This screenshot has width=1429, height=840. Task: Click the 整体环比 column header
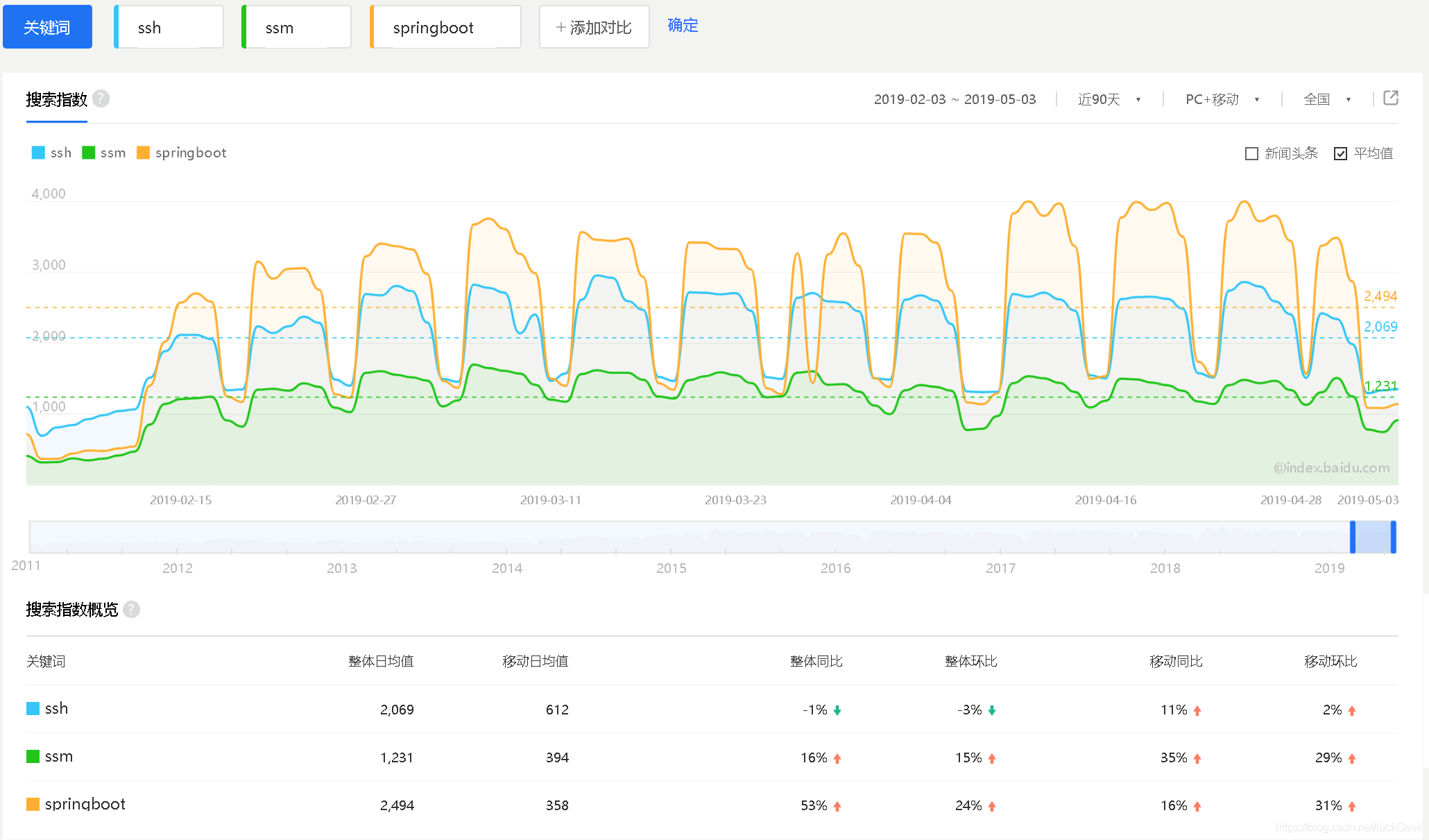pyautogui.click(x=971, y=661)
